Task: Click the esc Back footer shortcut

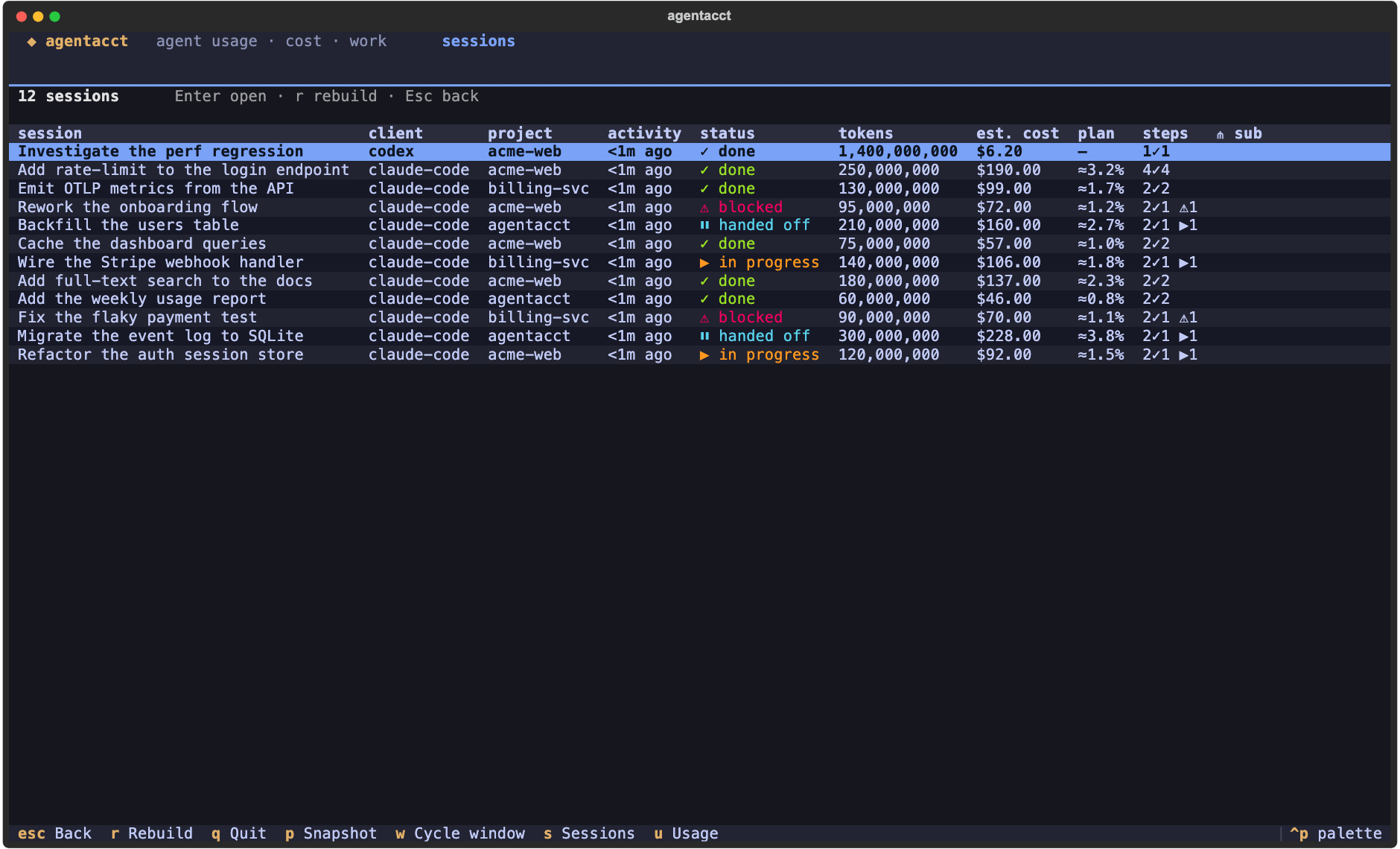Action: pyautogui.click(x=54, y=834)
